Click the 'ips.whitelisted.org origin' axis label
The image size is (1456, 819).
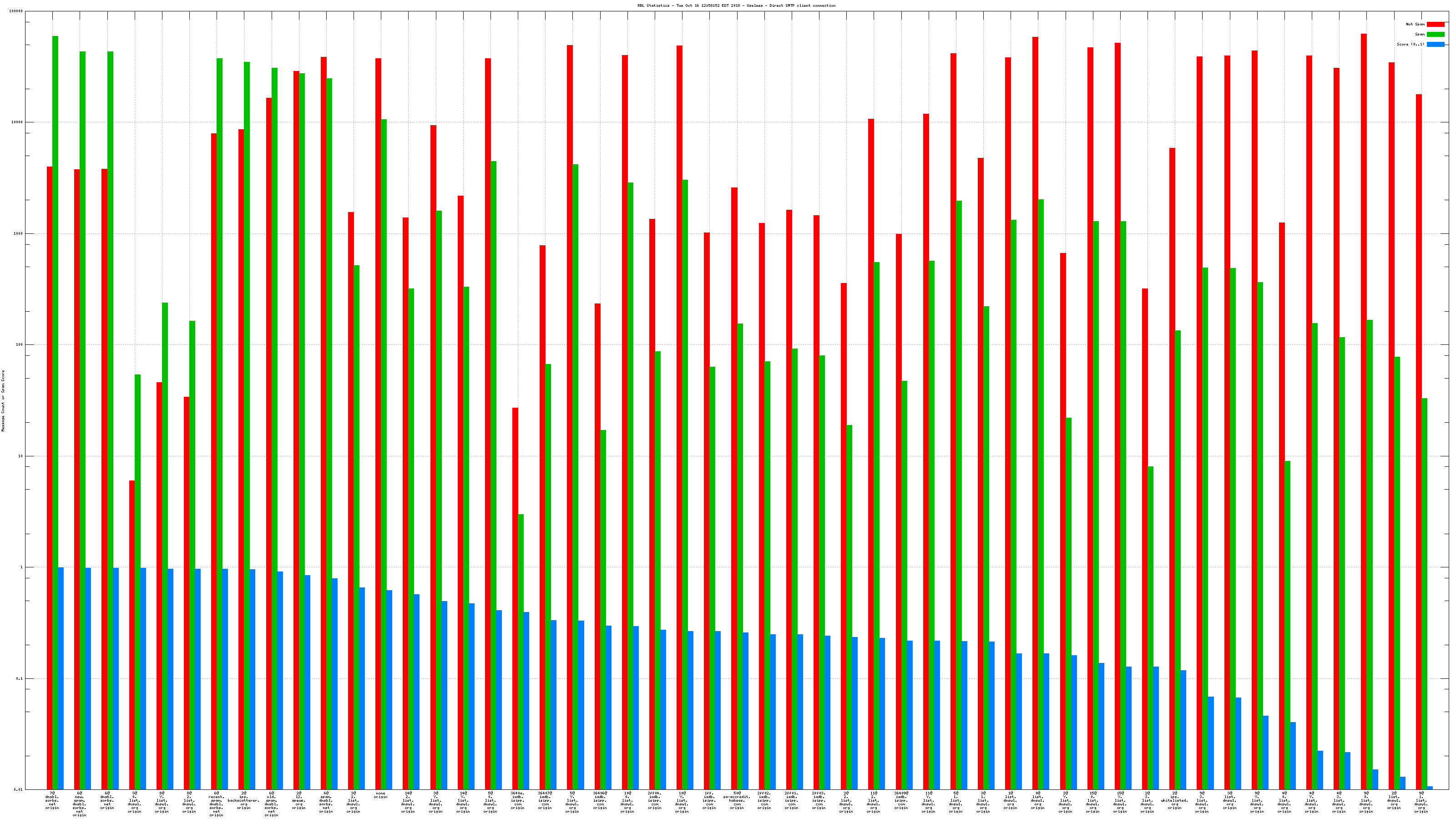pos(1174,800)
